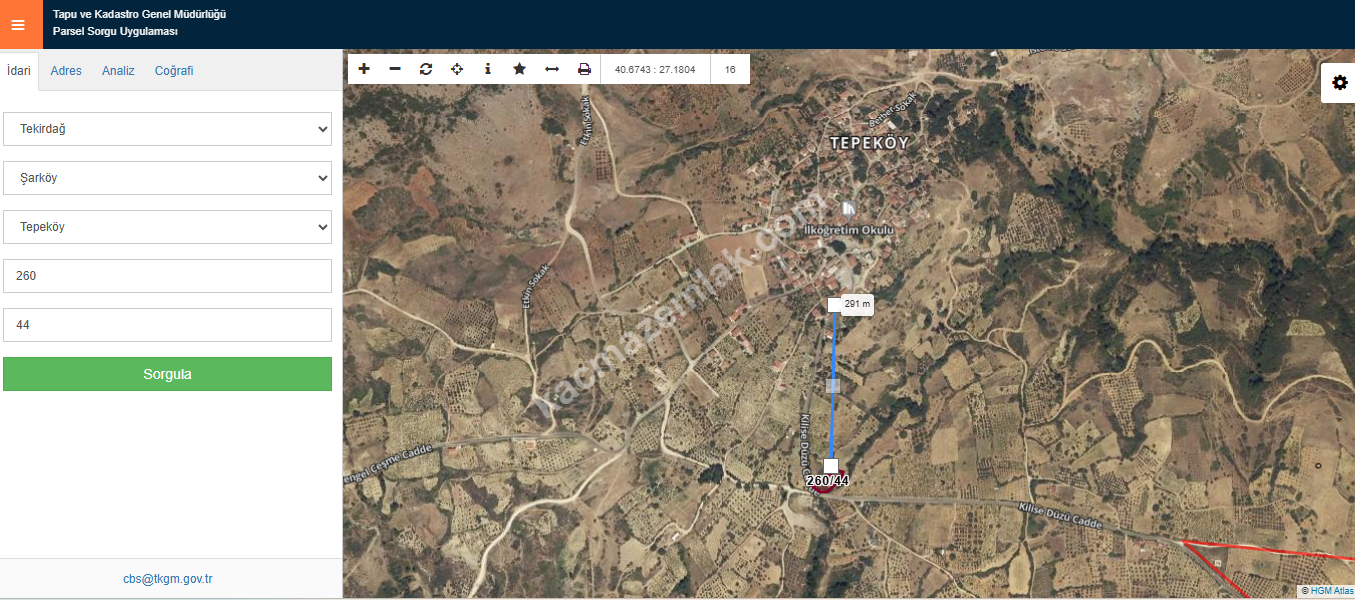Click the cbs@tkgm.gov.tr email link
This screenshot has height=600, width=1355.
168,579
